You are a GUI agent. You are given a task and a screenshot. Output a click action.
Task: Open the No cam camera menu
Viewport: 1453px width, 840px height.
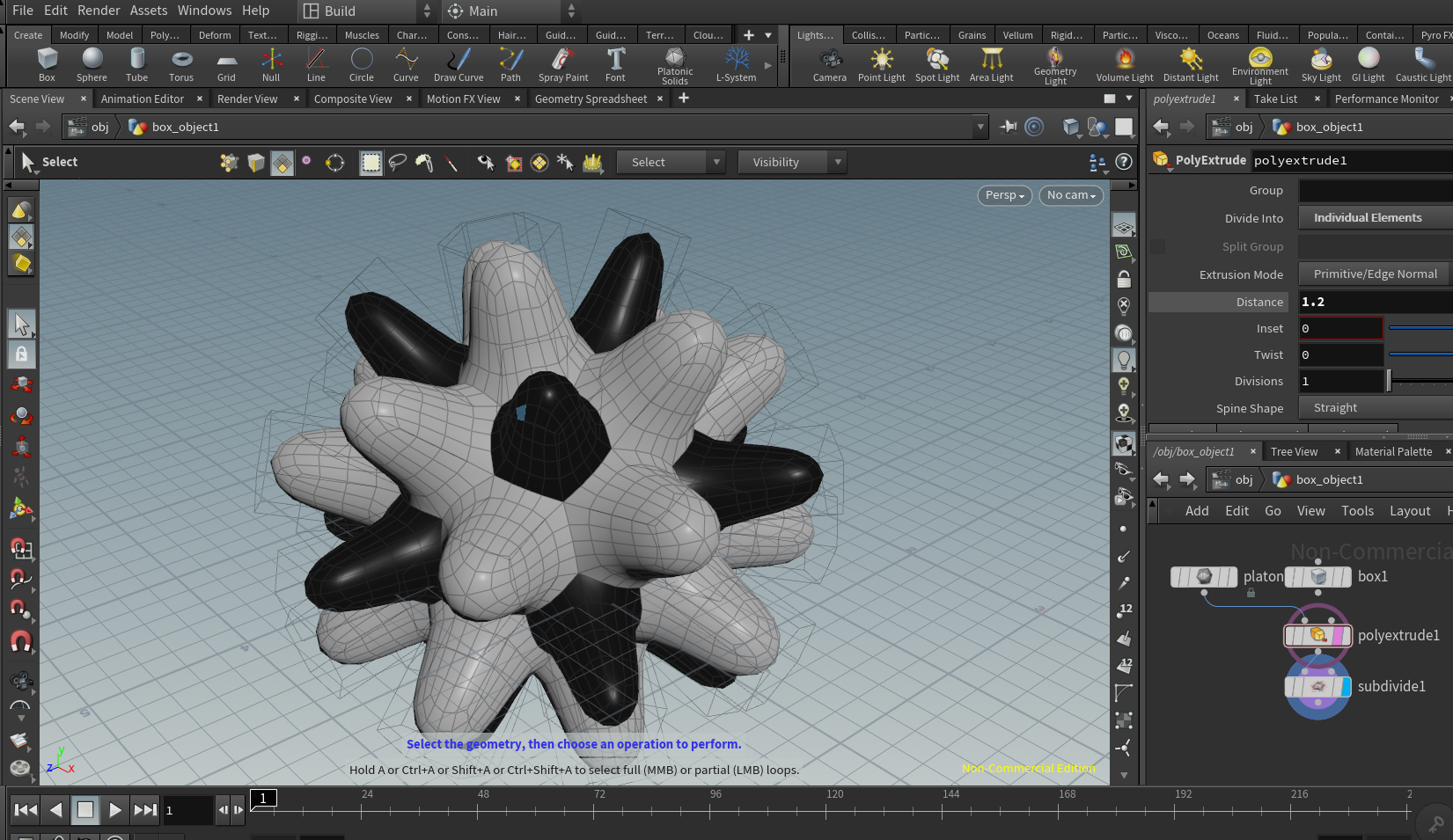click(1070, 195)
